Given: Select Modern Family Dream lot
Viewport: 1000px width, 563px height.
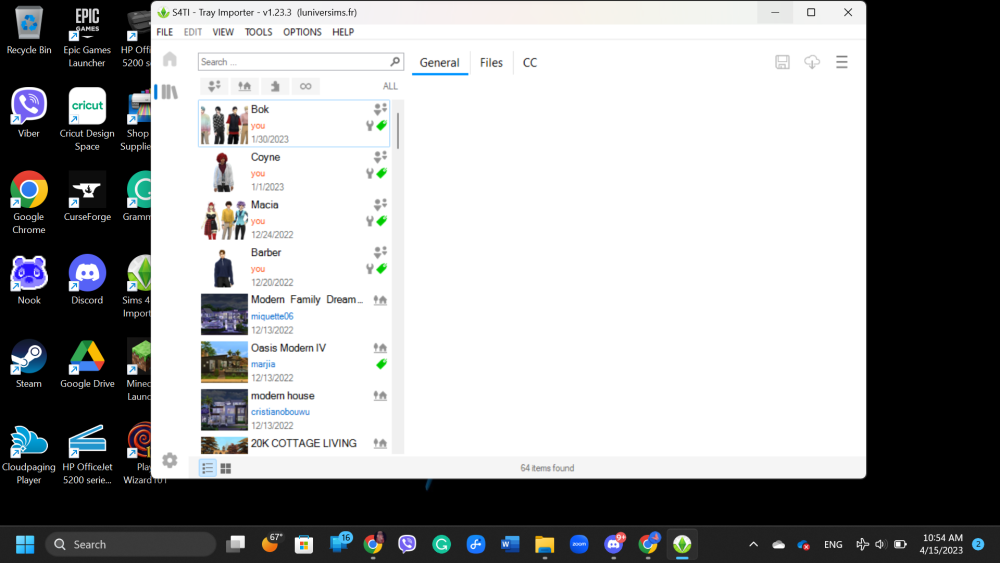Looking at the screenshot, I should click(x=294, y=314).
